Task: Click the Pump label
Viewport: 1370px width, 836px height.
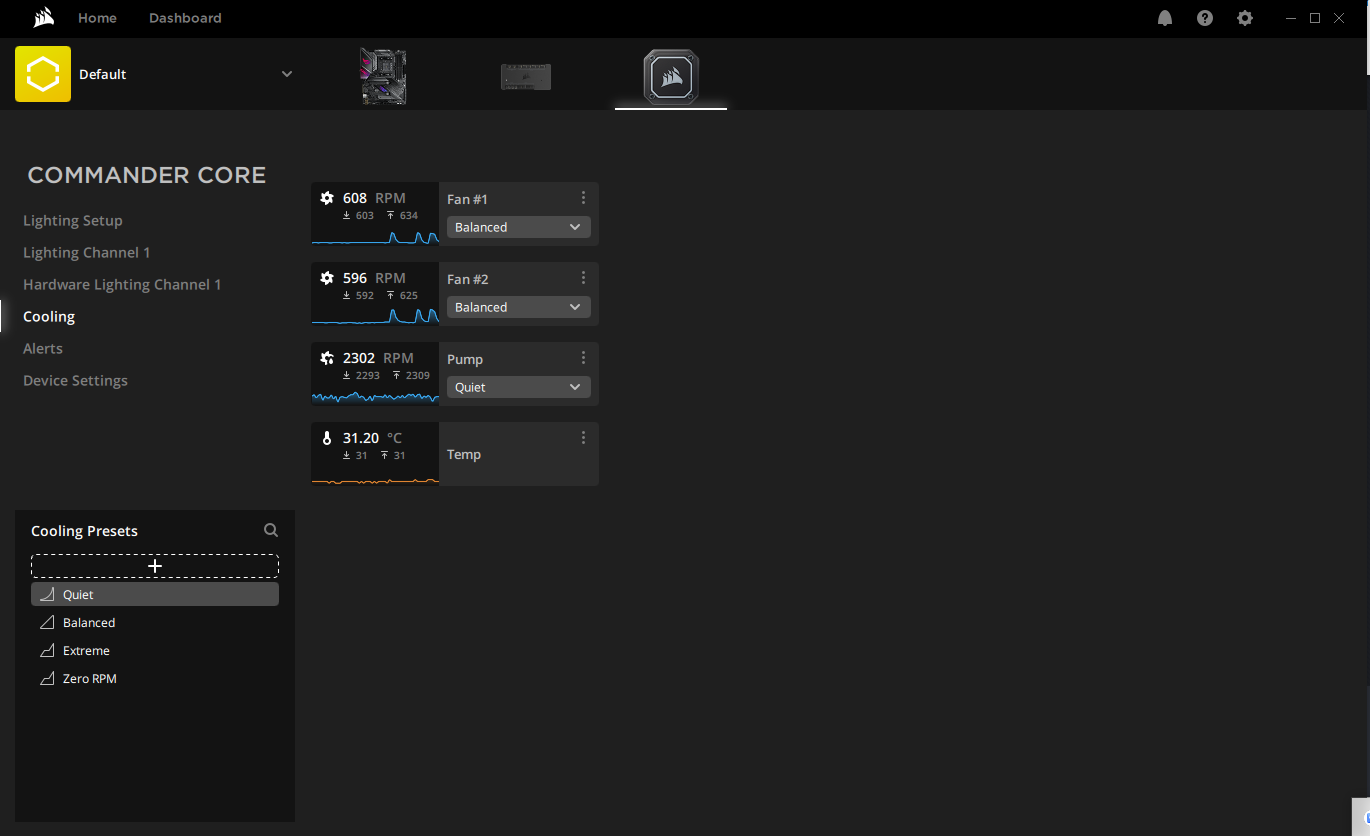Action: point(465,359)
